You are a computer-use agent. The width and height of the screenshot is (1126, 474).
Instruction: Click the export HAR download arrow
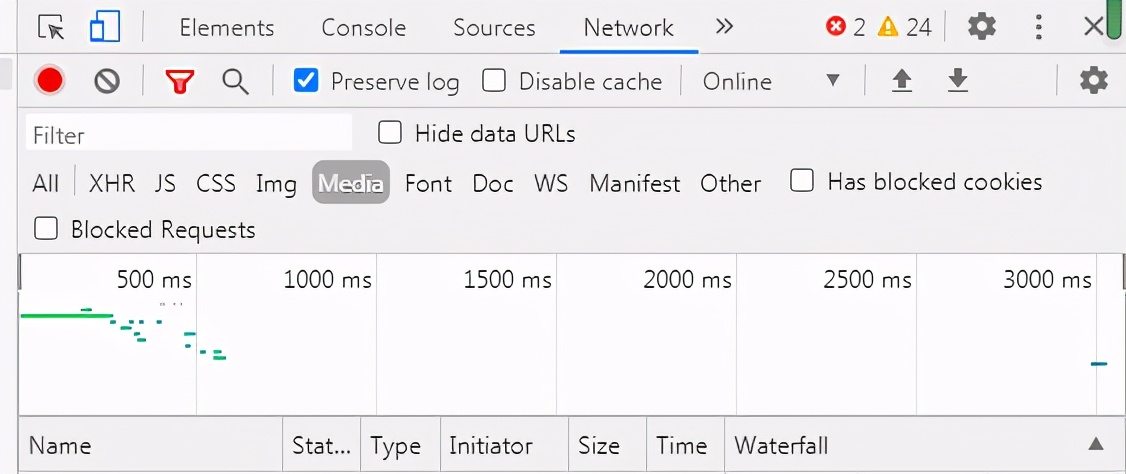point(958,81)
